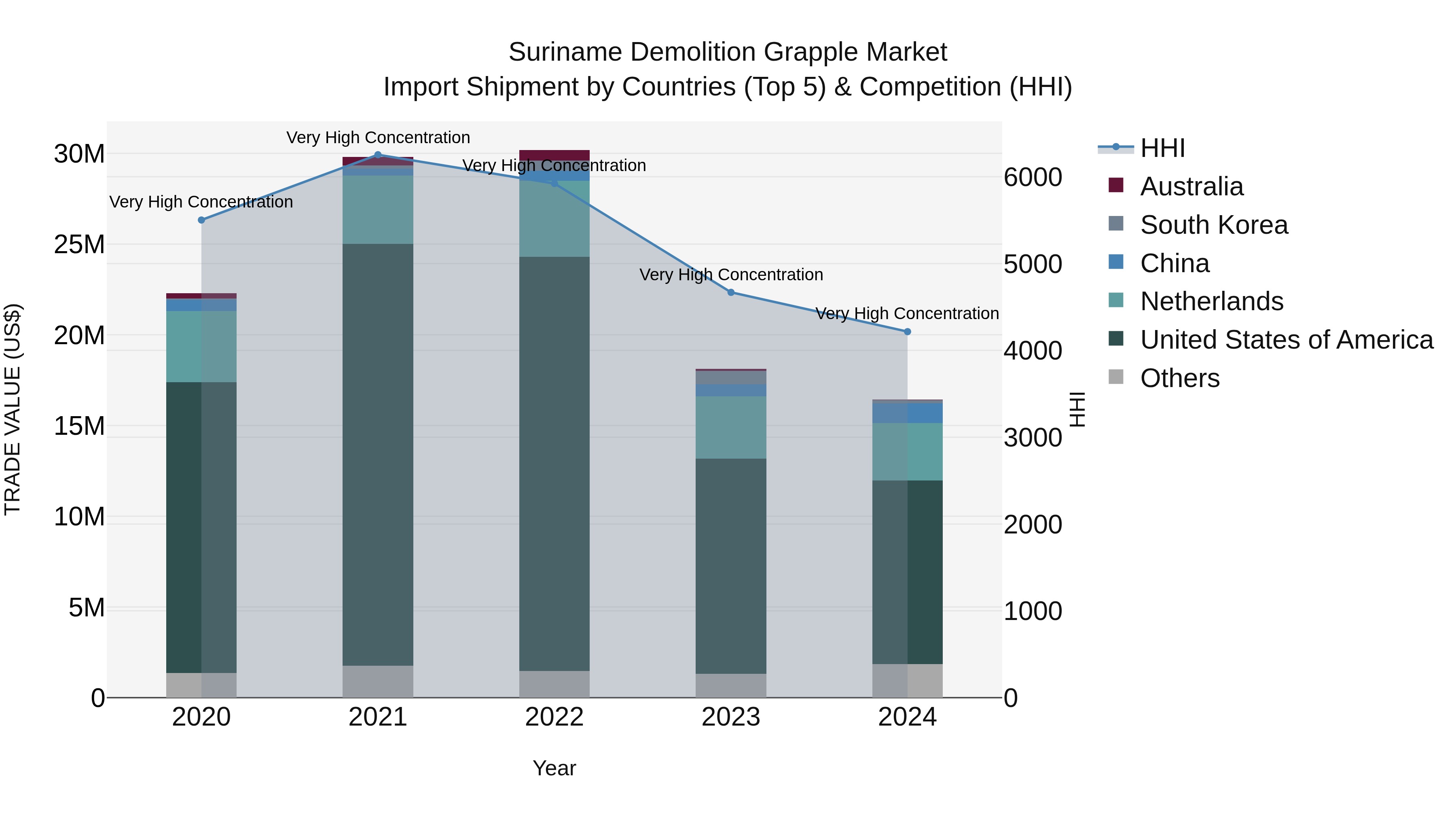Toggle the China legend entry
1456x819 pixels.
[x=1159, y=263]
